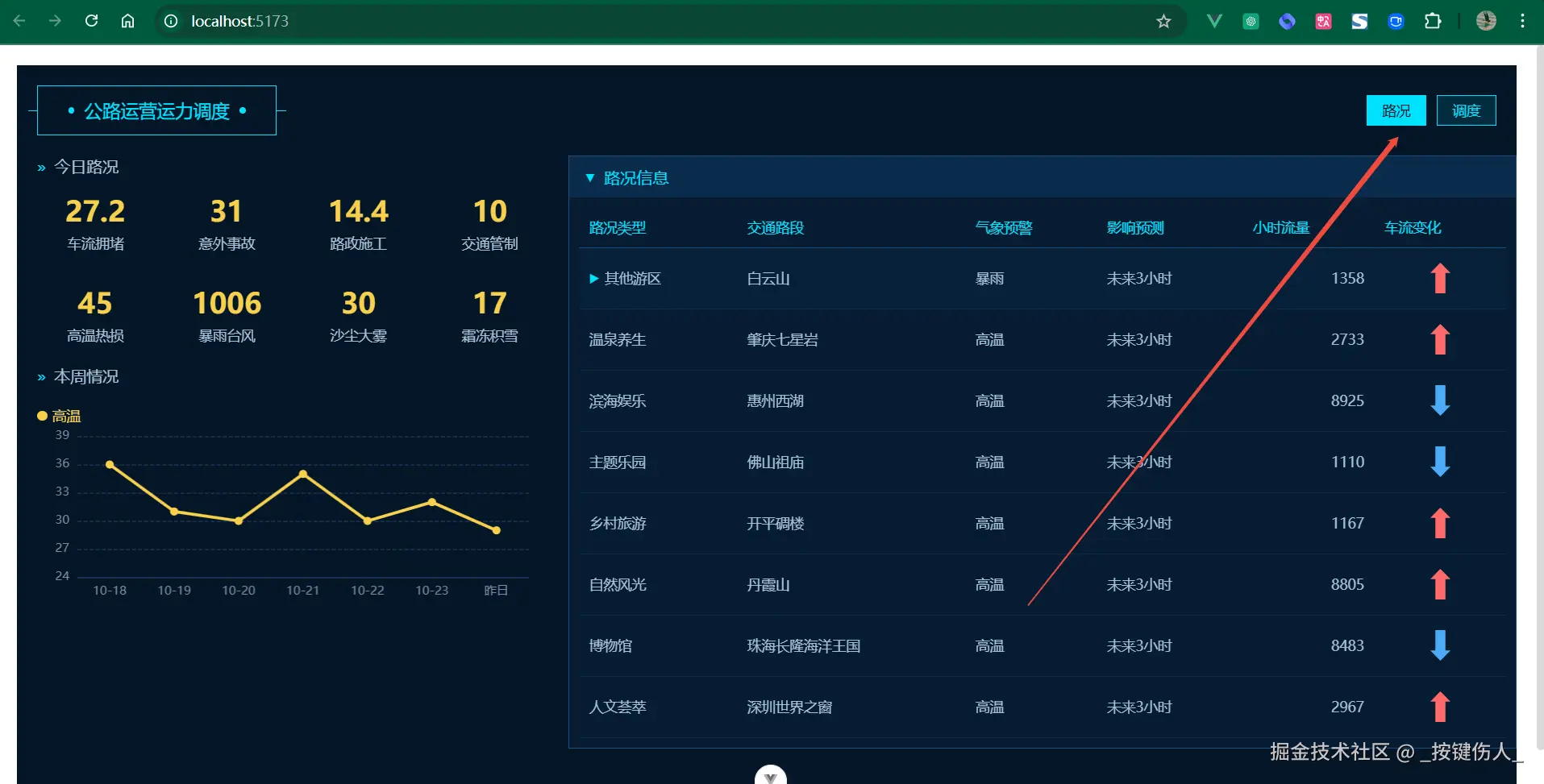The image size is (1544, 784).
Task: Click the red up arrow in 肇庆七星岩 row
Action: [x=1440, y=339]
